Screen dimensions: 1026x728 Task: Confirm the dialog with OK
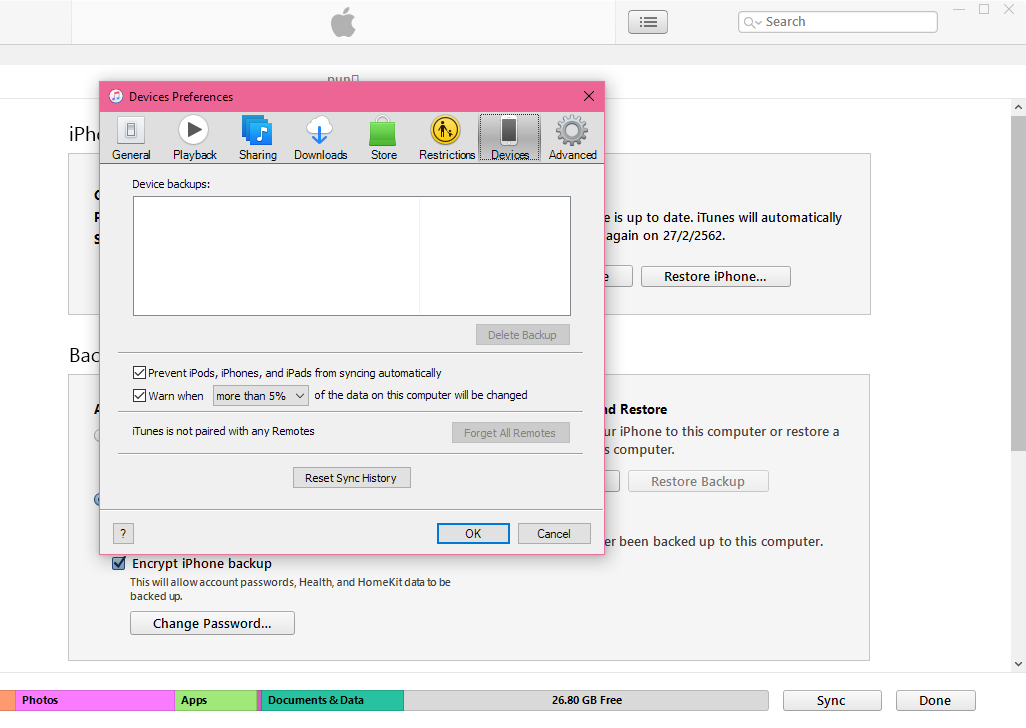click(x=473, y=534)
